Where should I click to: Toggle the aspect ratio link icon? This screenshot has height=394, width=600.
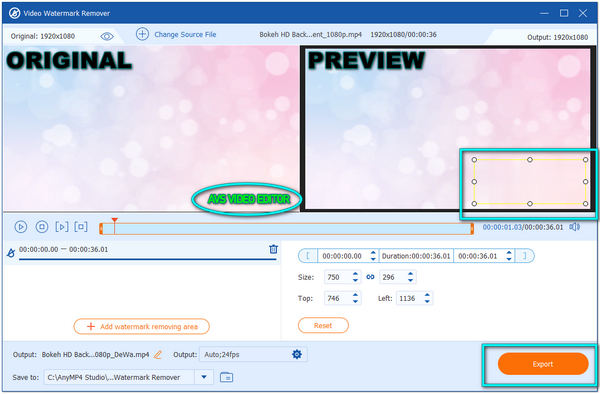[370, 277]
